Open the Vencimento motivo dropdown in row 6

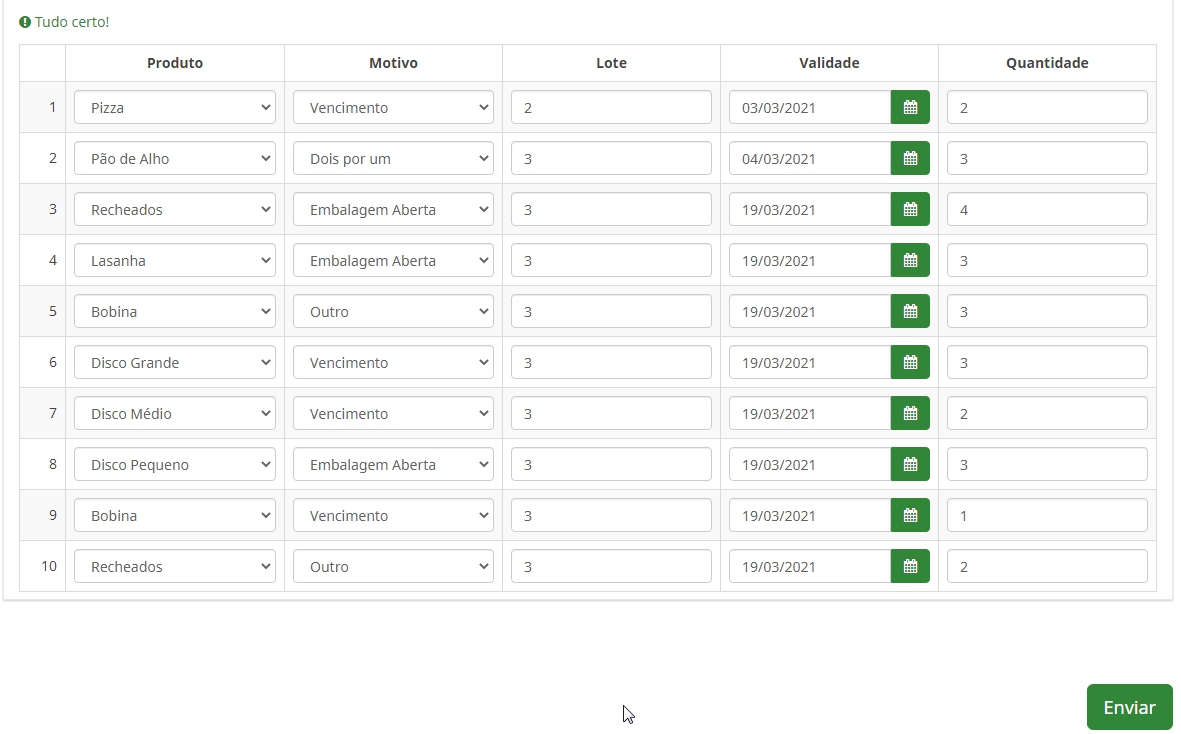coord(393,362)
